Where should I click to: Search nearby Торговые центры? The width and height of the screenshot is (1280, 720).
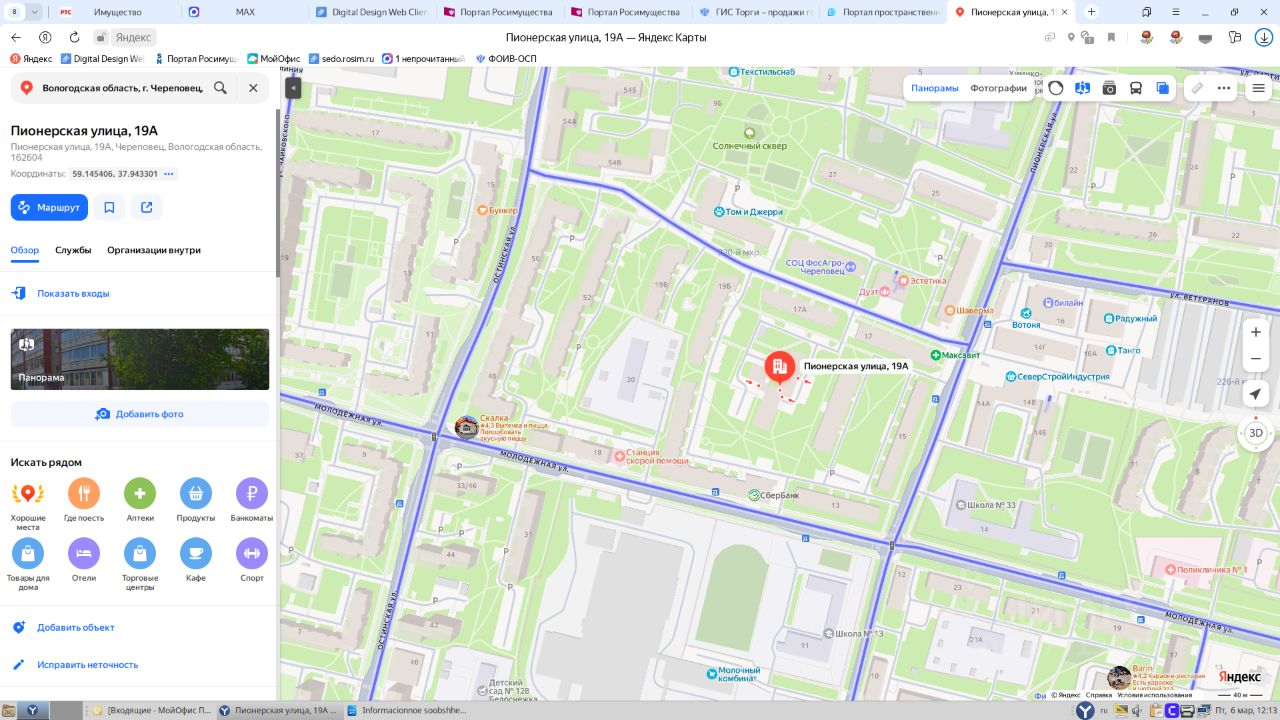(x=140, y=564)
